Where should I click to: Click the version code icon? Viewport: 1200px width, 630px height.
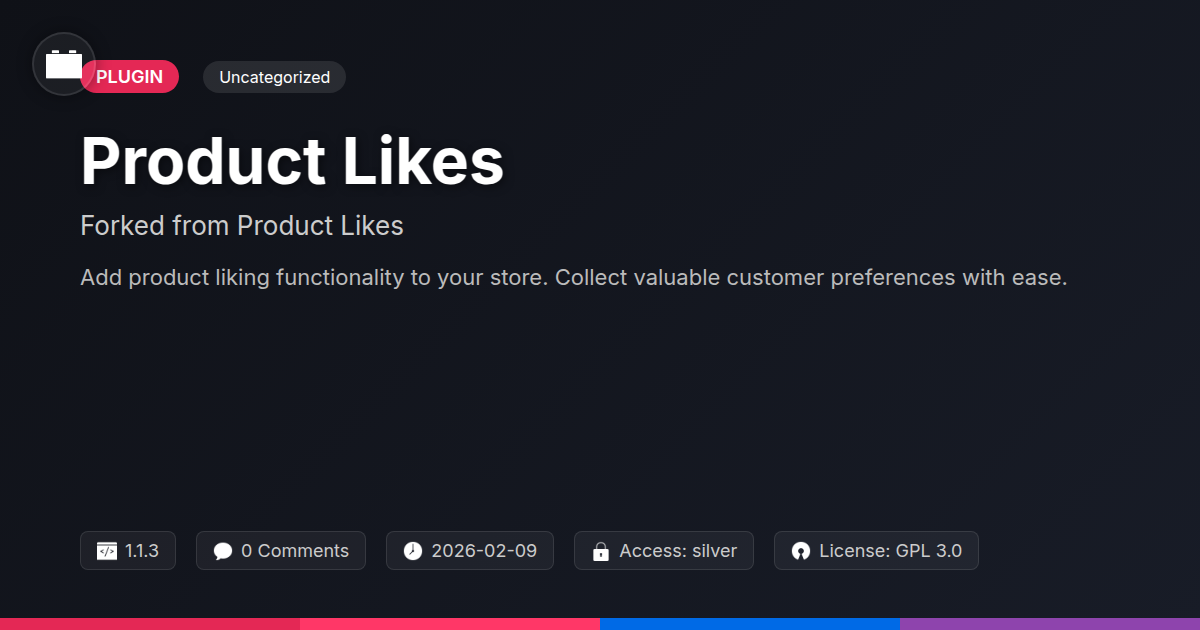coord(107,551)
